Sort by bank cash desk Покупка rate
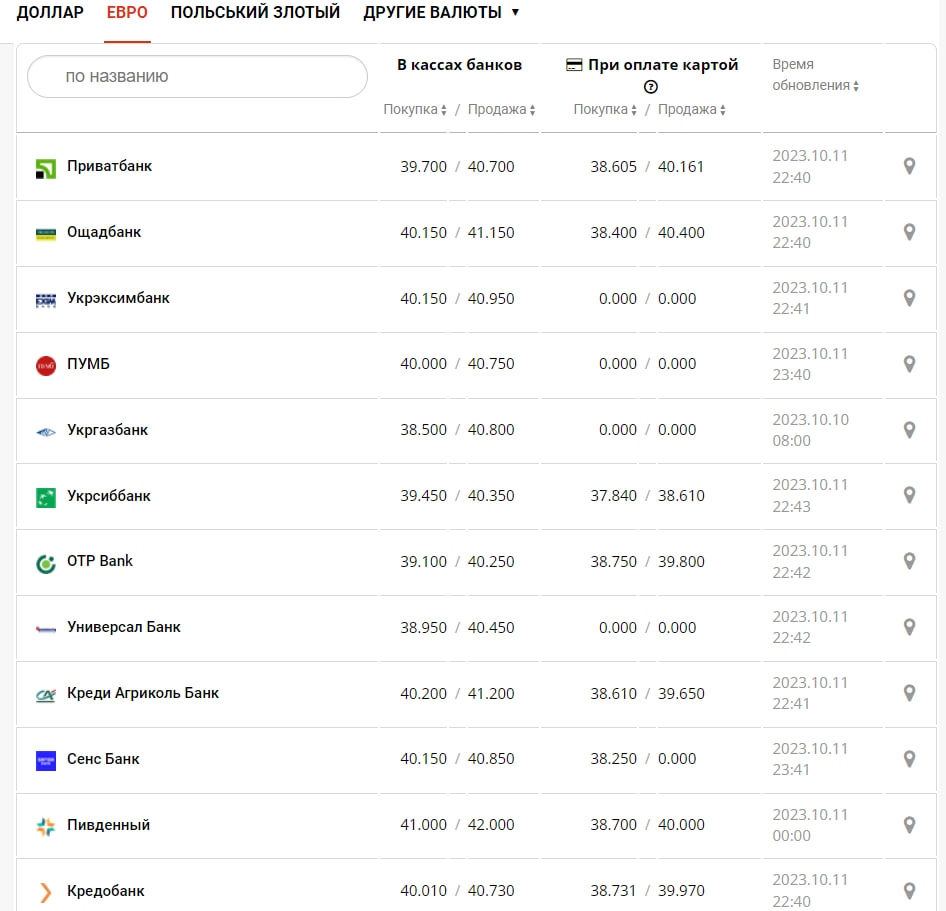This screenshot has height=911, width=946. point(415,110)
